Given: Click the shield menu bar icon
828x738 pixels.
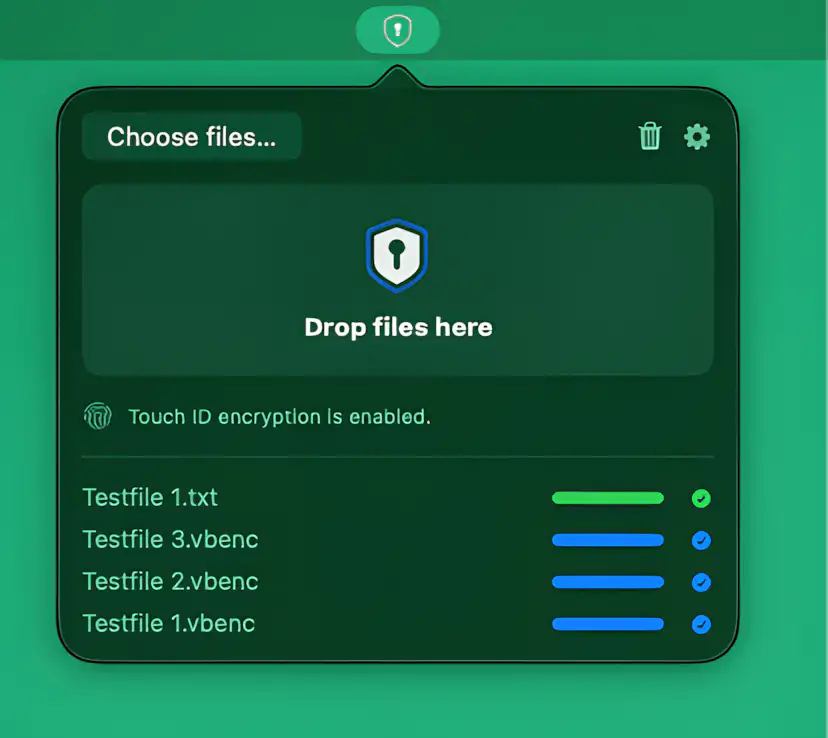Looking at the screenshot, I should [398, 30].
